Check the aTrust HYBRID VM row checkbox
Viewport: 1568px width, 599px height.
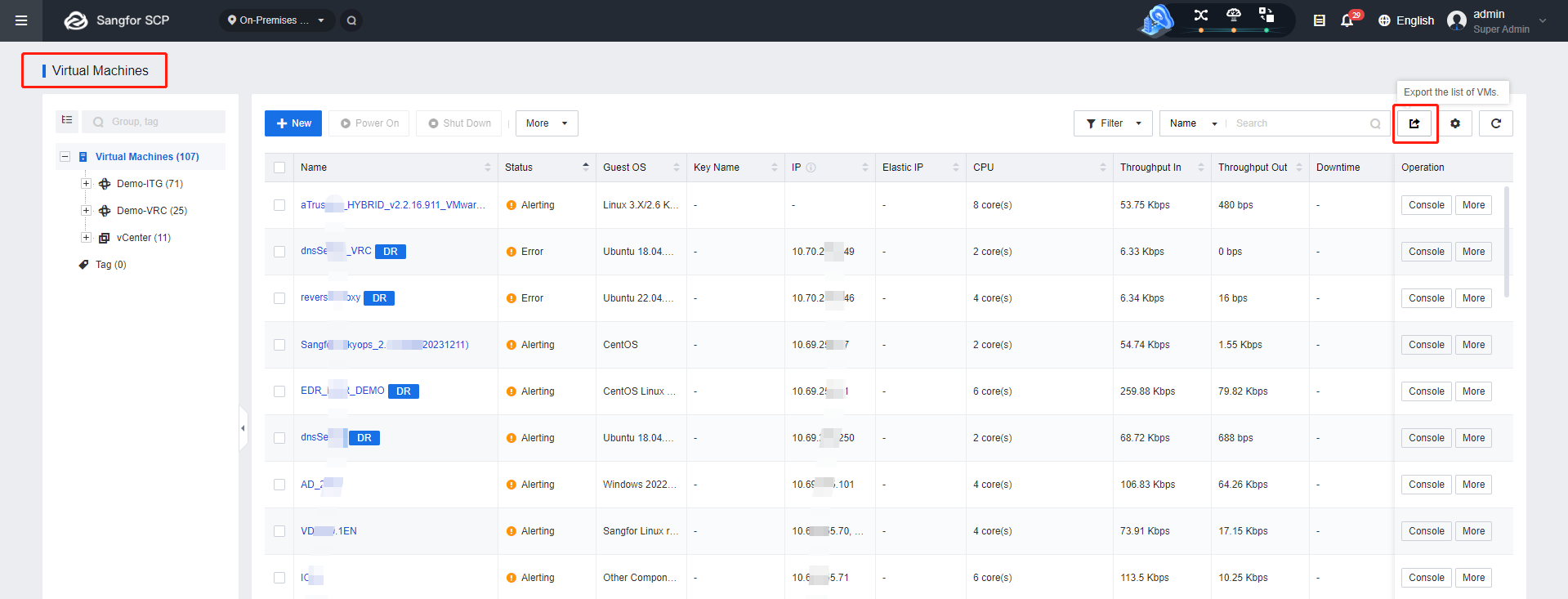(279, 205)
